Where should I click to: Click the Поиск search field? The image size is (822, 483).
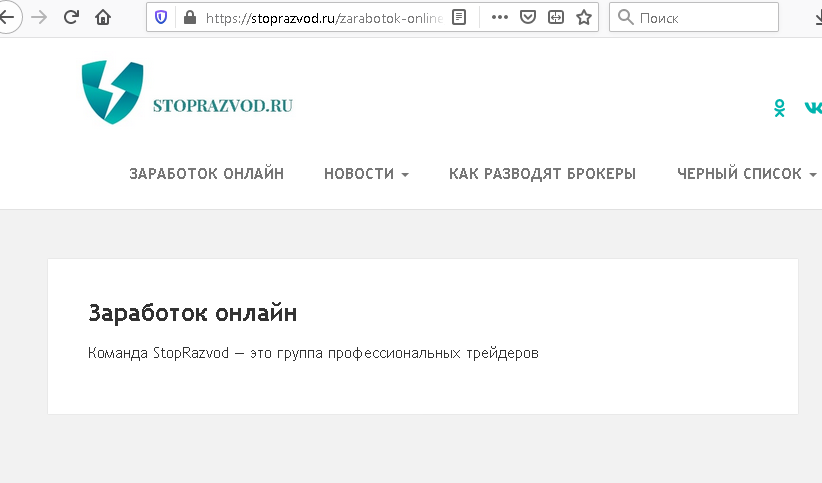[702, 17]
